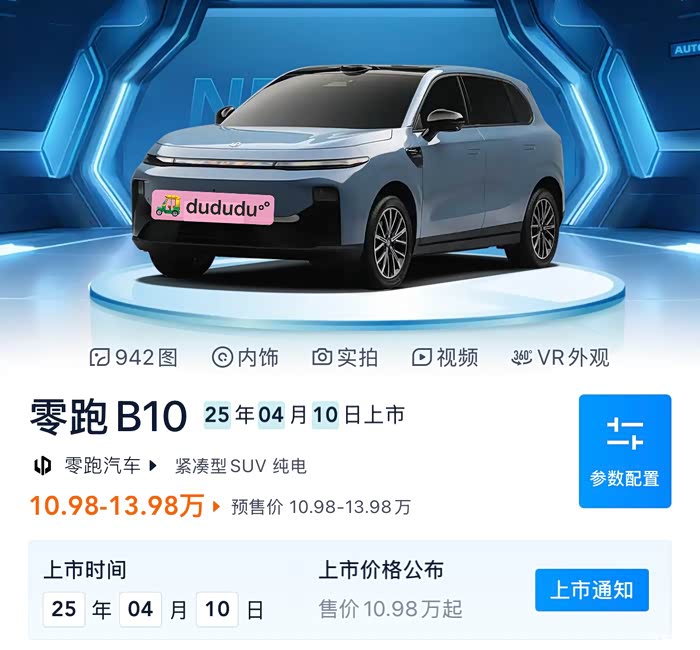
Task: Click the 上市通知 button
Action: click(x=592, y=590)
